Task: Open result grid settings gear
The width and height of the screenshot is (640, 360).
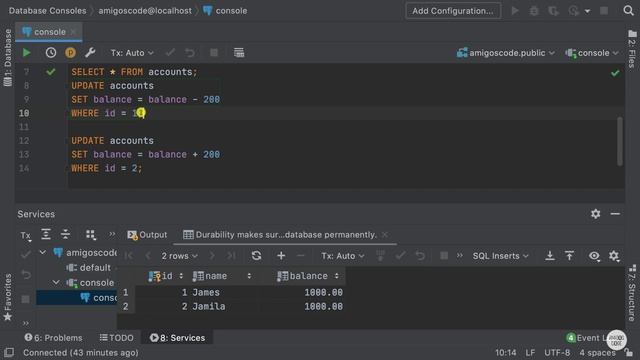Action: click(x=614, y=256)
